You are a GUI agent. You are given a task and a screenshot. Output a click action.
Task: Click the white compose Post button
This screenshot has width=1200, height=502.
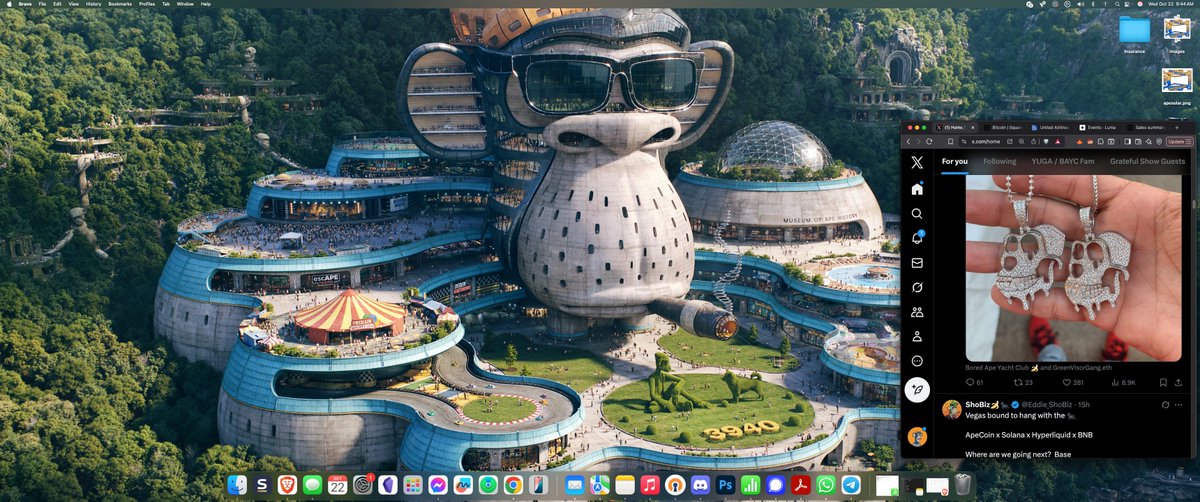coord(917,390)
